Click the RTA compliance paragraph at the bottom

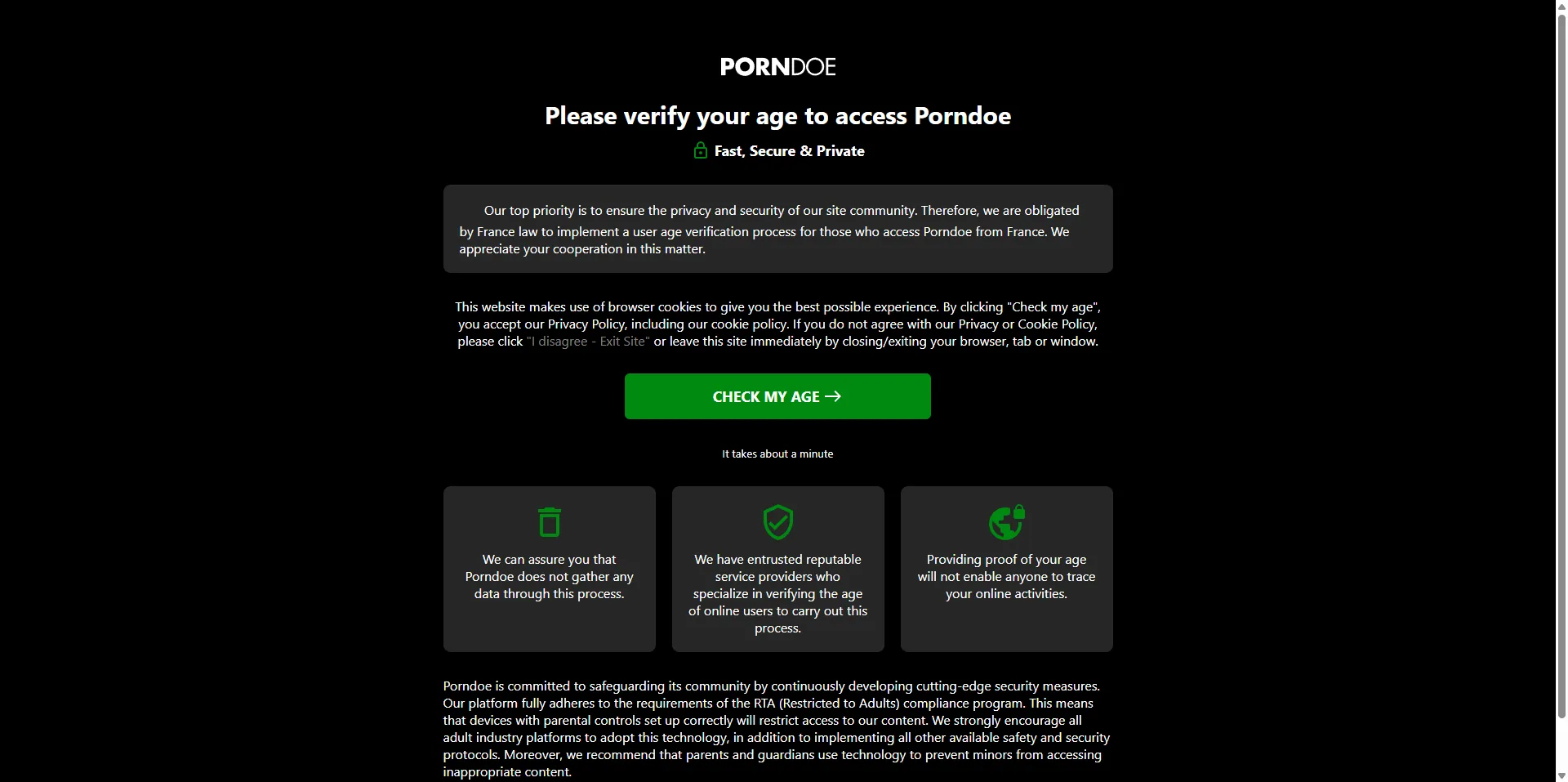click(776, 729)
